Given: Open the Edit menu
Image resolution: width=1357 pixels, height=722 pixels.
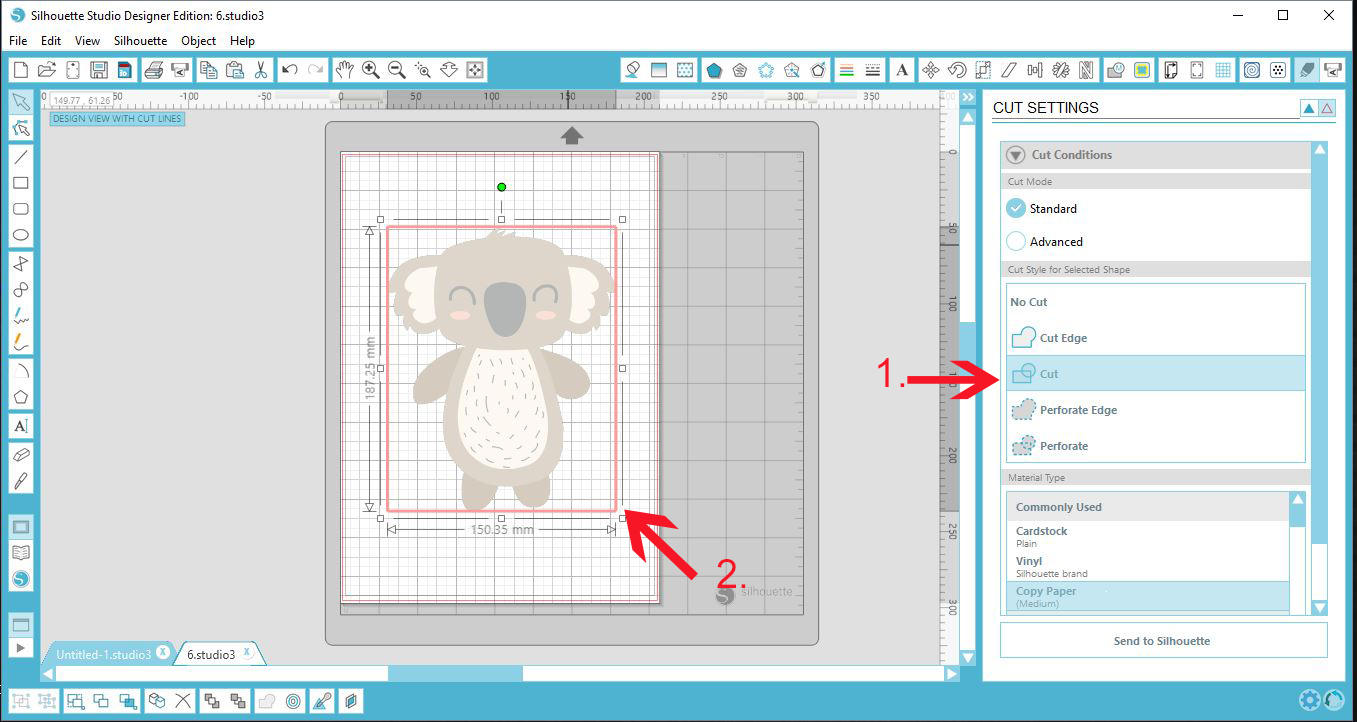Looking at the screenshot, I should (51, 41).
